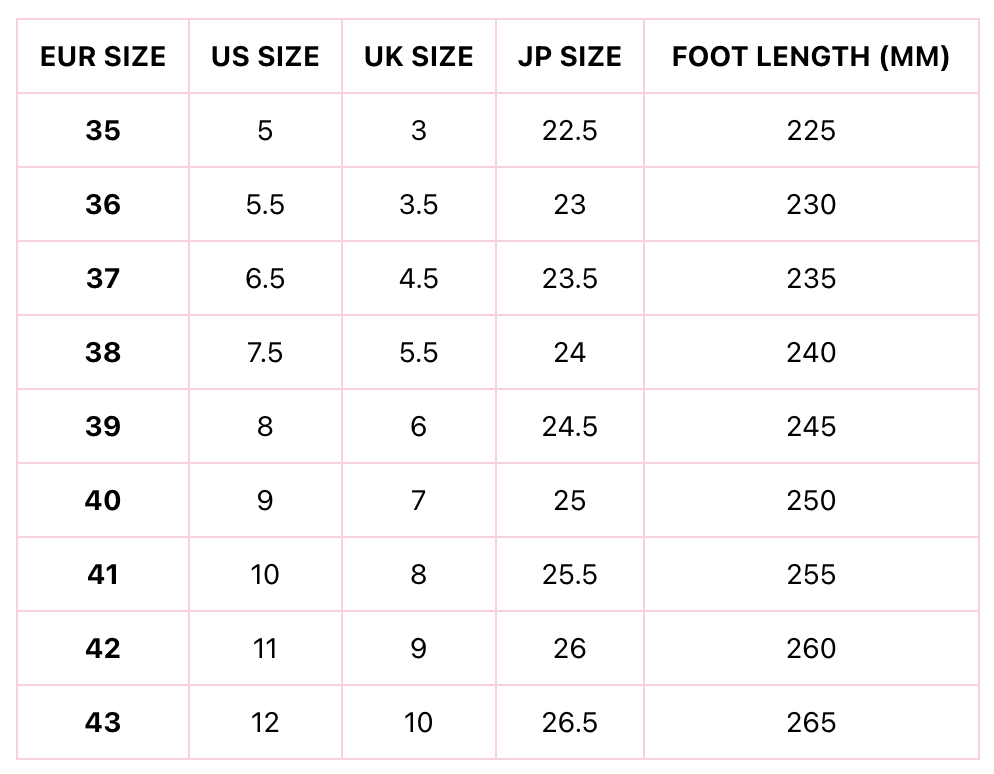Click the EUR SIZE column header
Viewport: 994px width, 774px height.
103,57
